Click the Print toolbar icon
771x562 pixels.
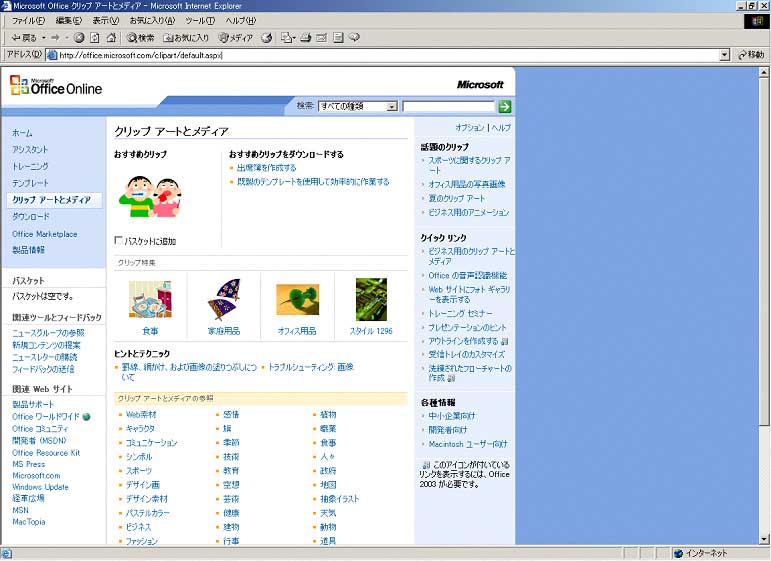pos(305,37)
